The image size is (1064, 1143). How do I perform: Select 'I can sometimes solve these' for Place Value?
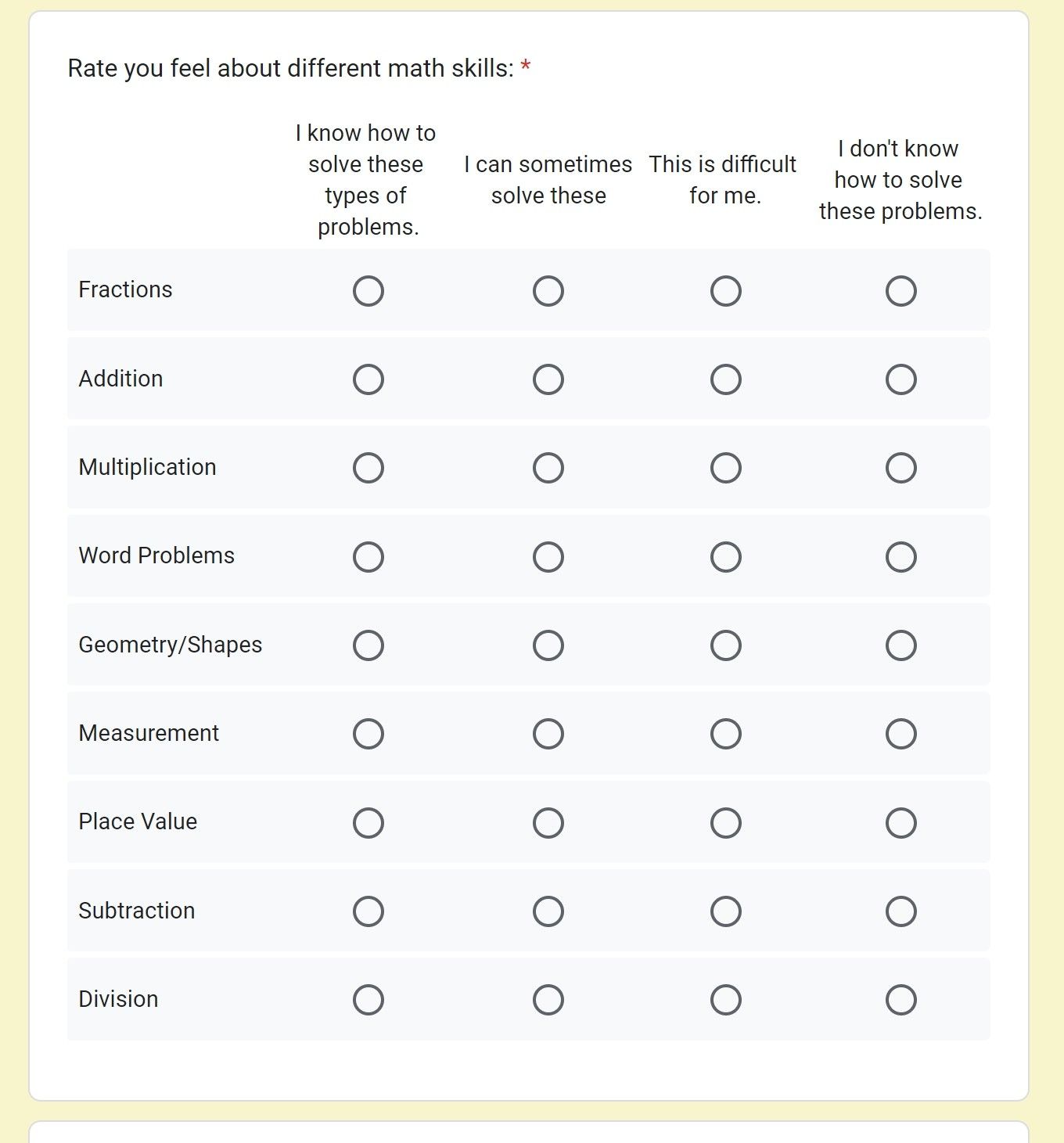[x=548, y=821]
